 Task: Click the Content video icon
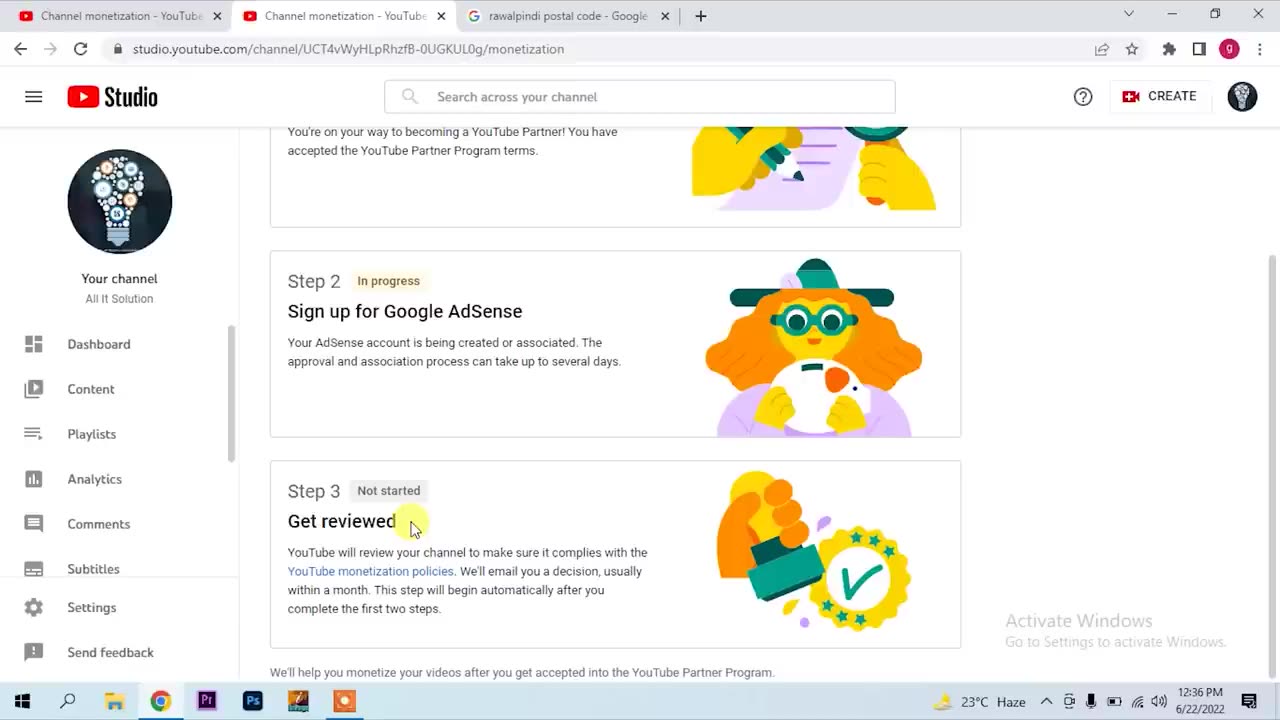point(34,389)
